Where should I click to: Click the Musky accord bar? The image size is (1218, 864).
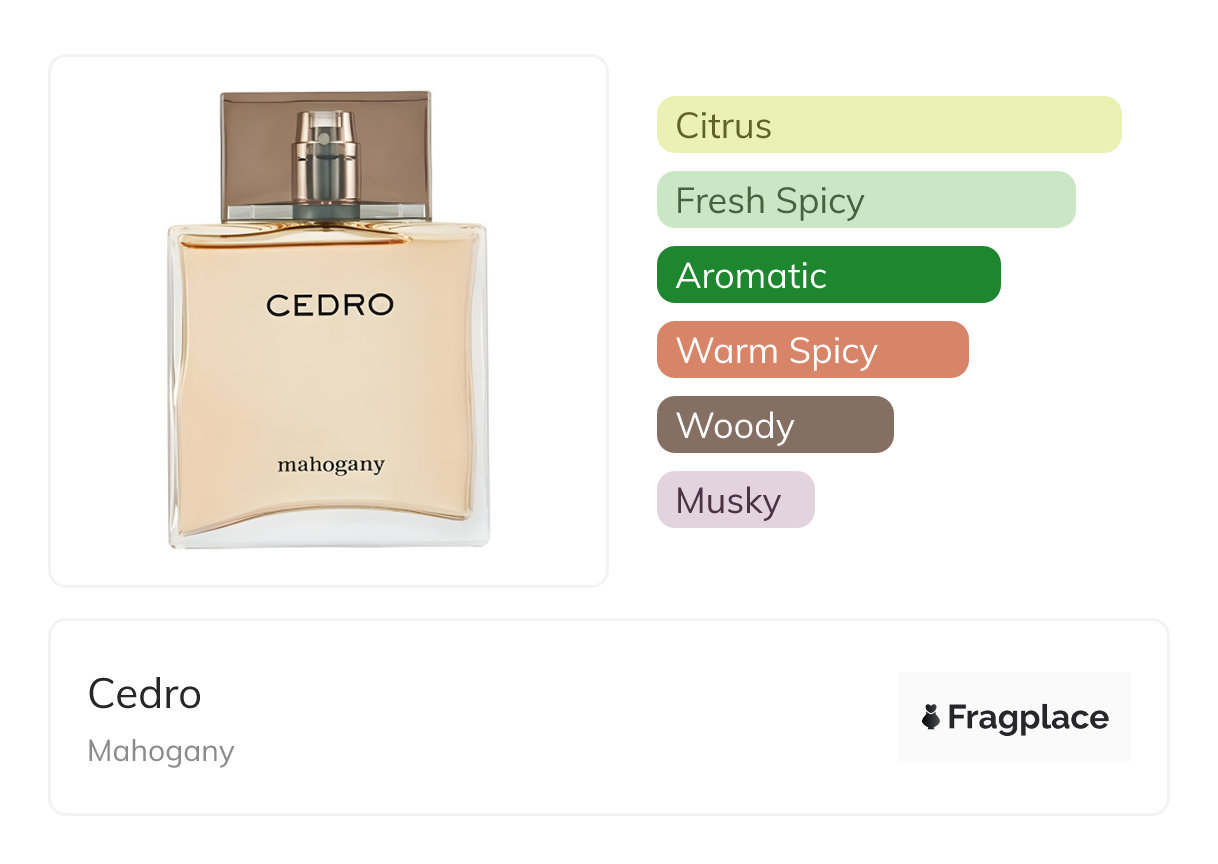coord(735,500)
